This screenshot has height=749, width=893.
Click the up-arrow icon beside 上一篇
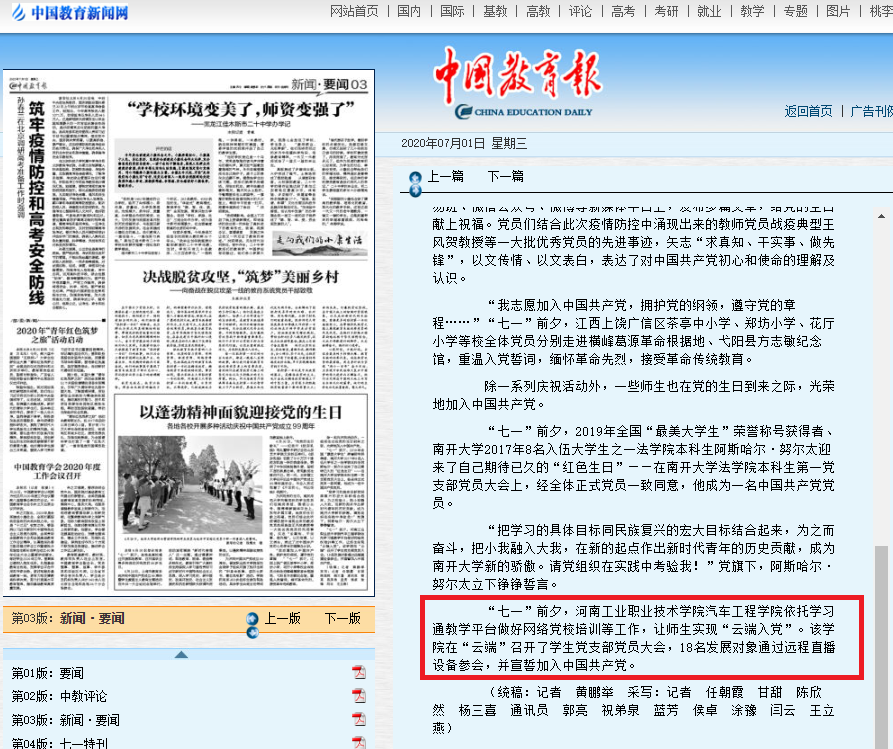pyautogui.click(x=415, y=177)
